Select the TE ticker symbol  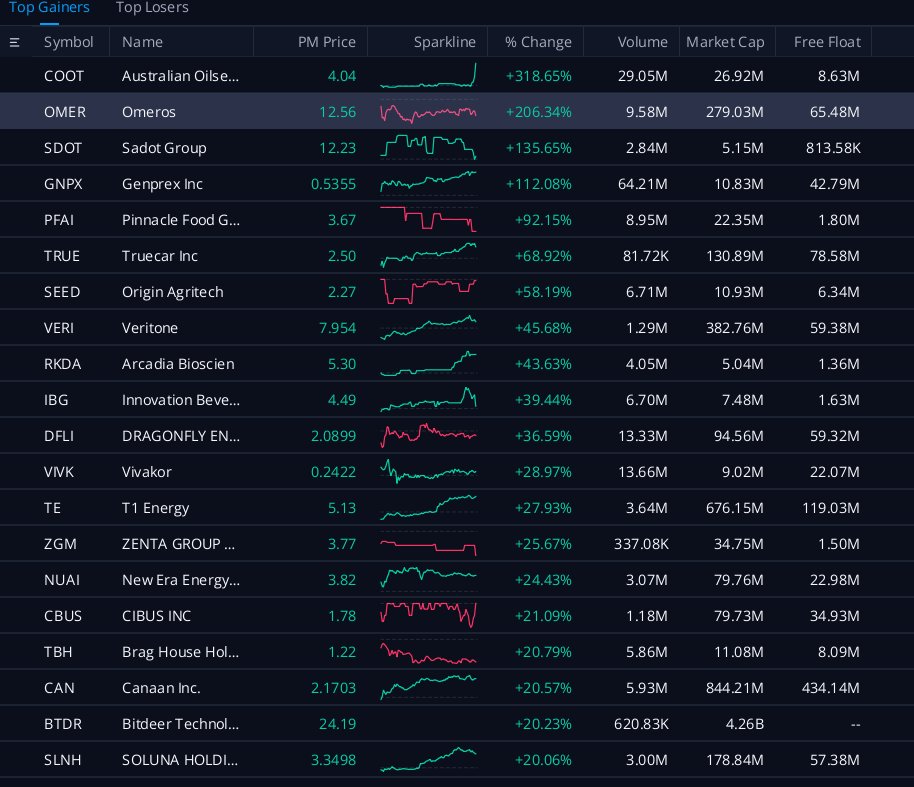(52, 508)
